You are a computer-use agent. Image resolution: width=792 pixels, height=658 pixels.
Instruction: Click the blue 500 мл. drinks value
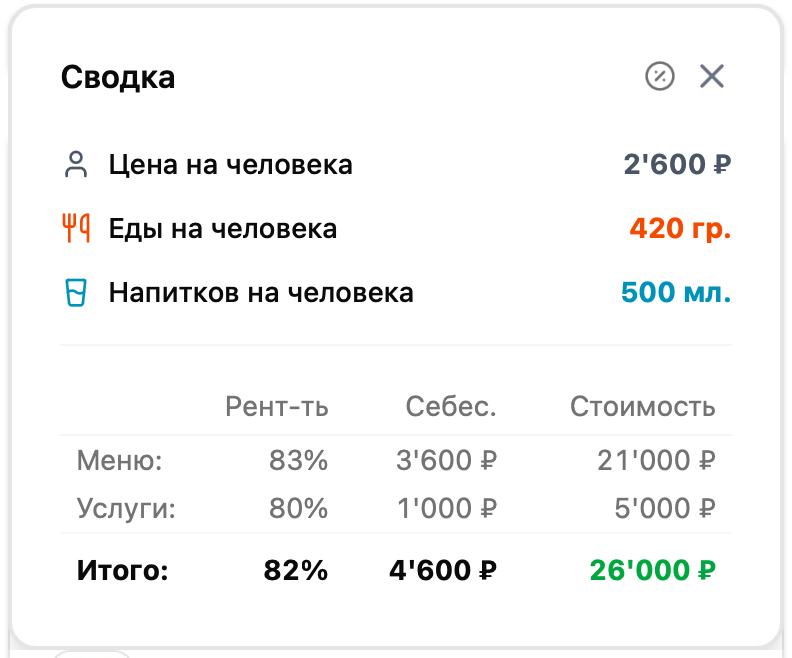(x=676, y=293)
